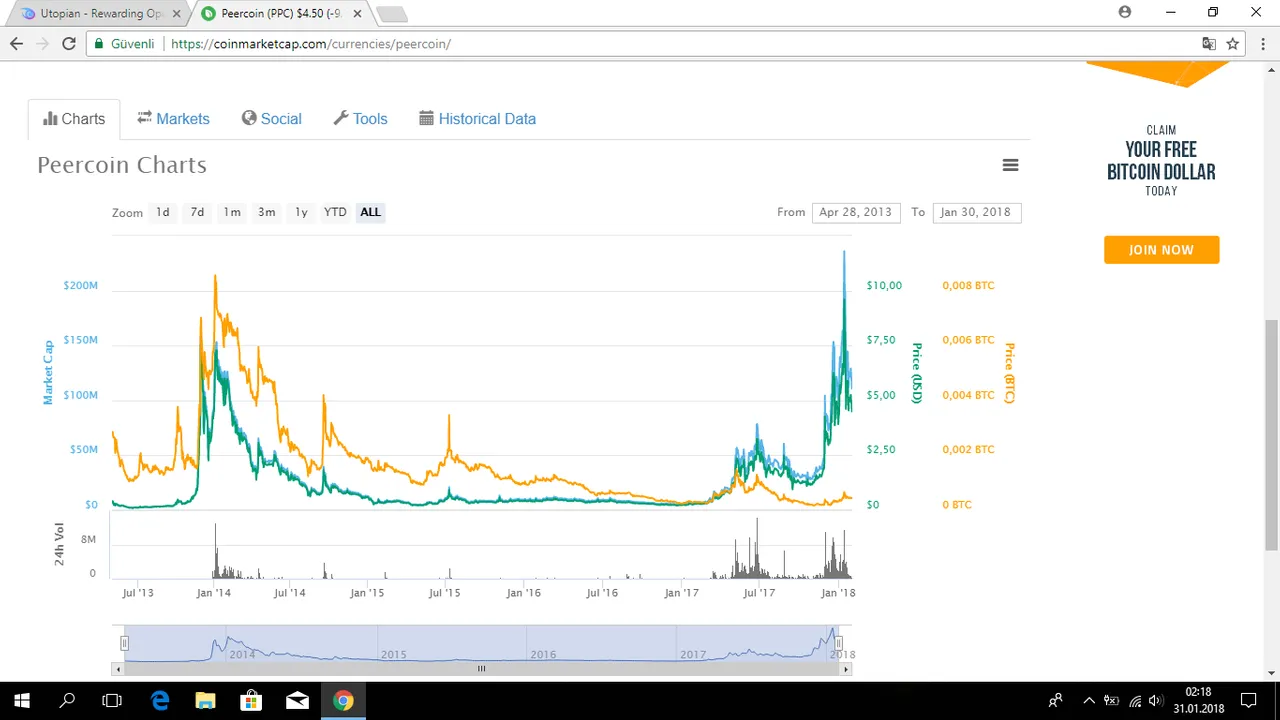Open the Mail app from the taskbar
Screen dimensions: 1280x720
(297, 701)
